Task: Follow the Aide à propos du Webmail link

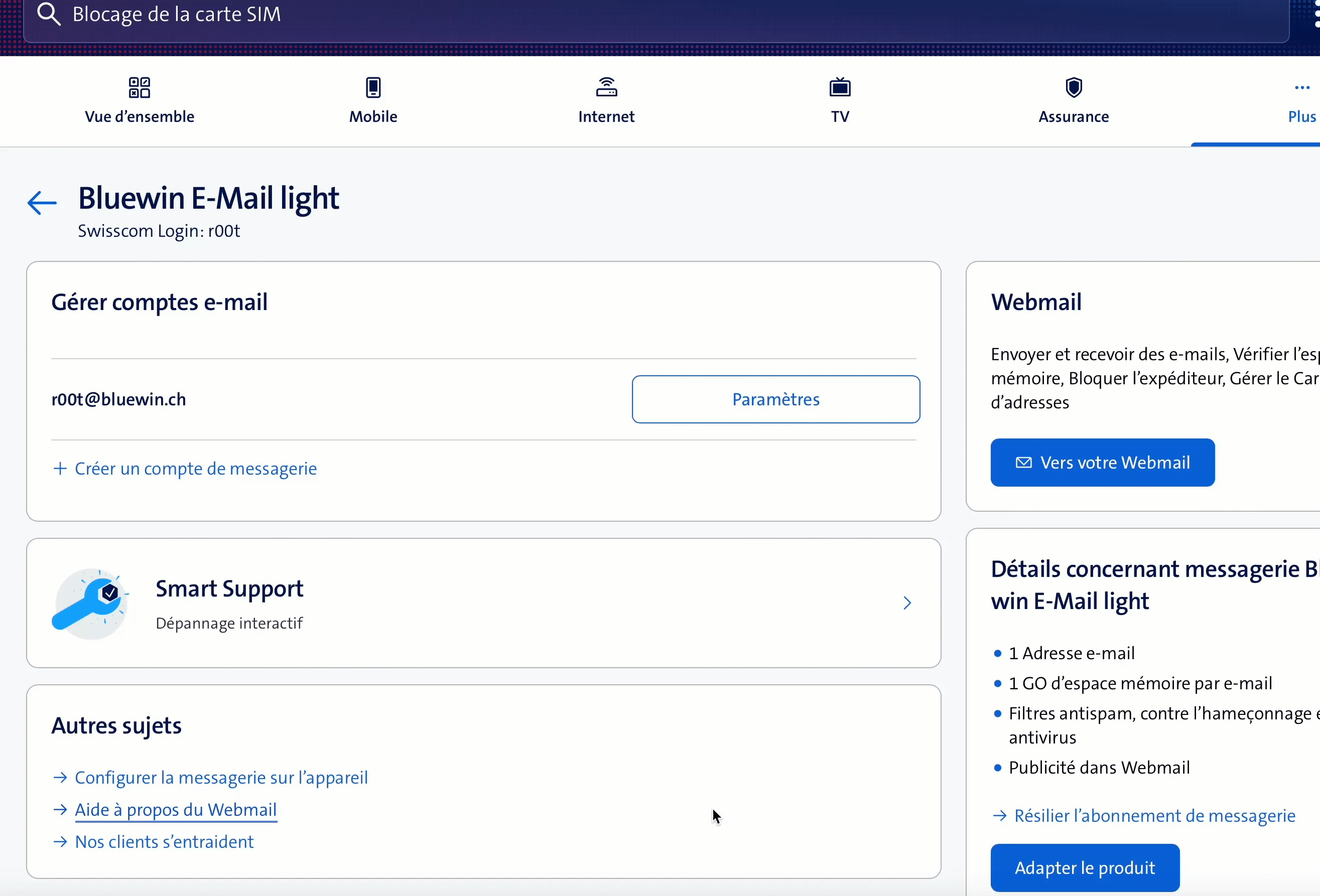Action: click(x=176, y=810)
